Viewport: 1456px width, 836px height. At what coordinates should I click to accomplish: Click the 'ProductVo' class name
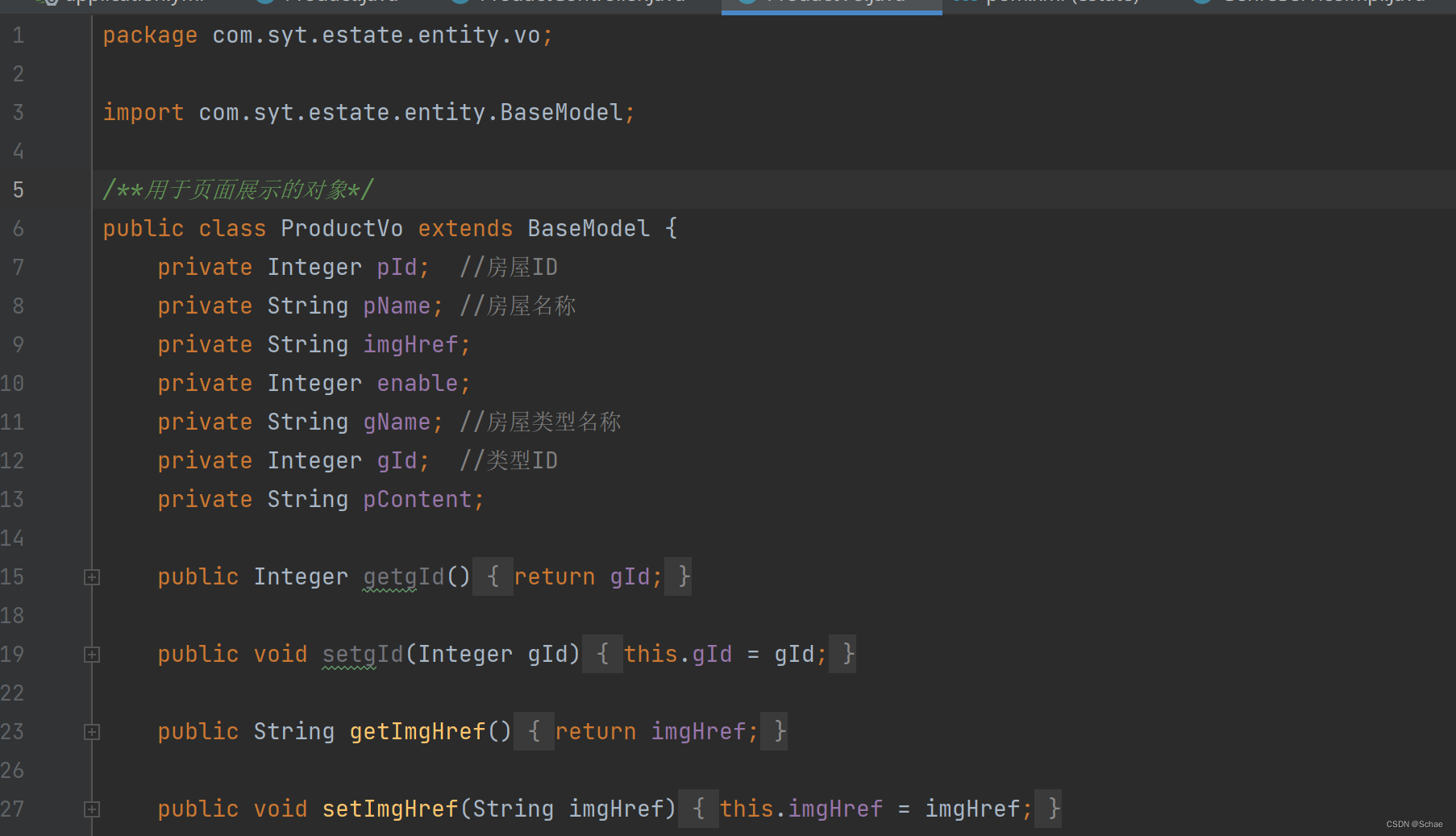342,229
